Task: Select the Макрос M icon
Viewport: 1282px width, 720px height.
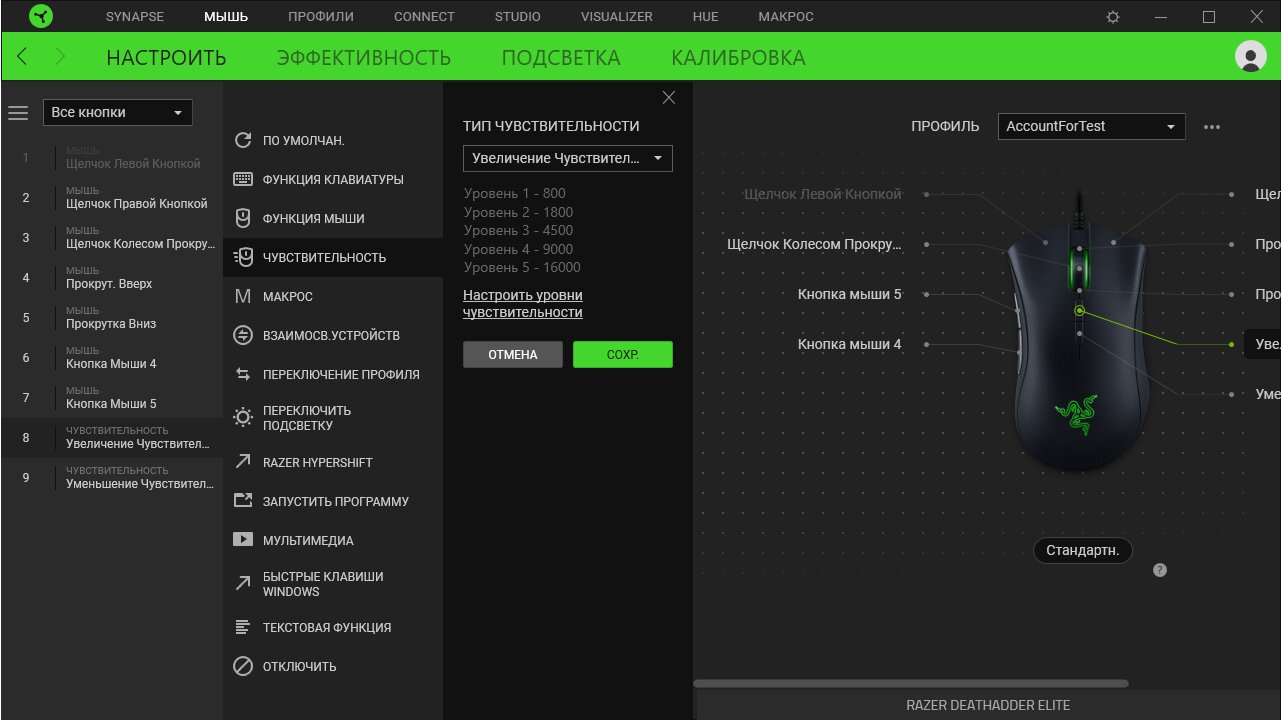Action: pos(243,297)
